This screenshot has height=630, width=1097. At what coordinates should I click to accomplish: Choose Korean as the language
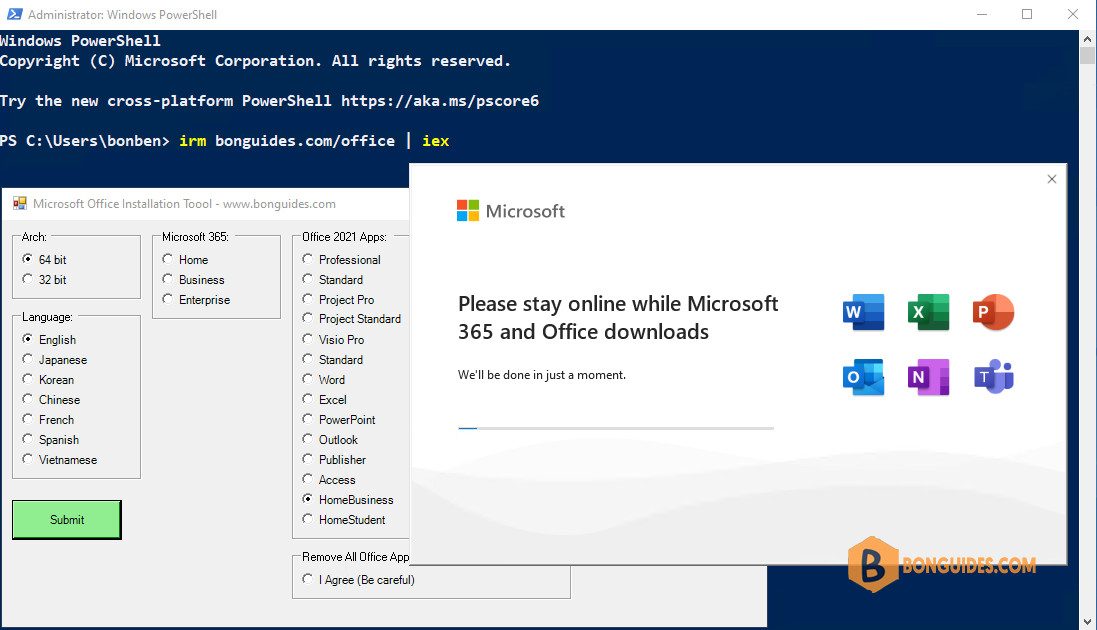[48, 379]
